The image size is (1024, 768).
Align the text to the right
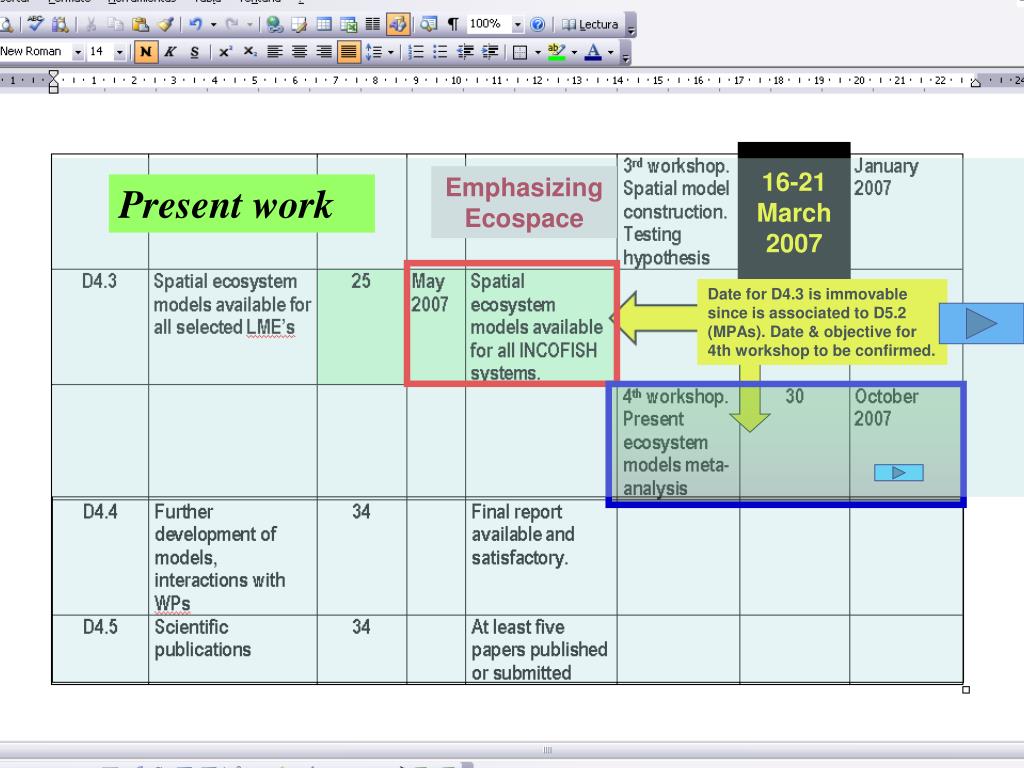click(x=324, y=52)
